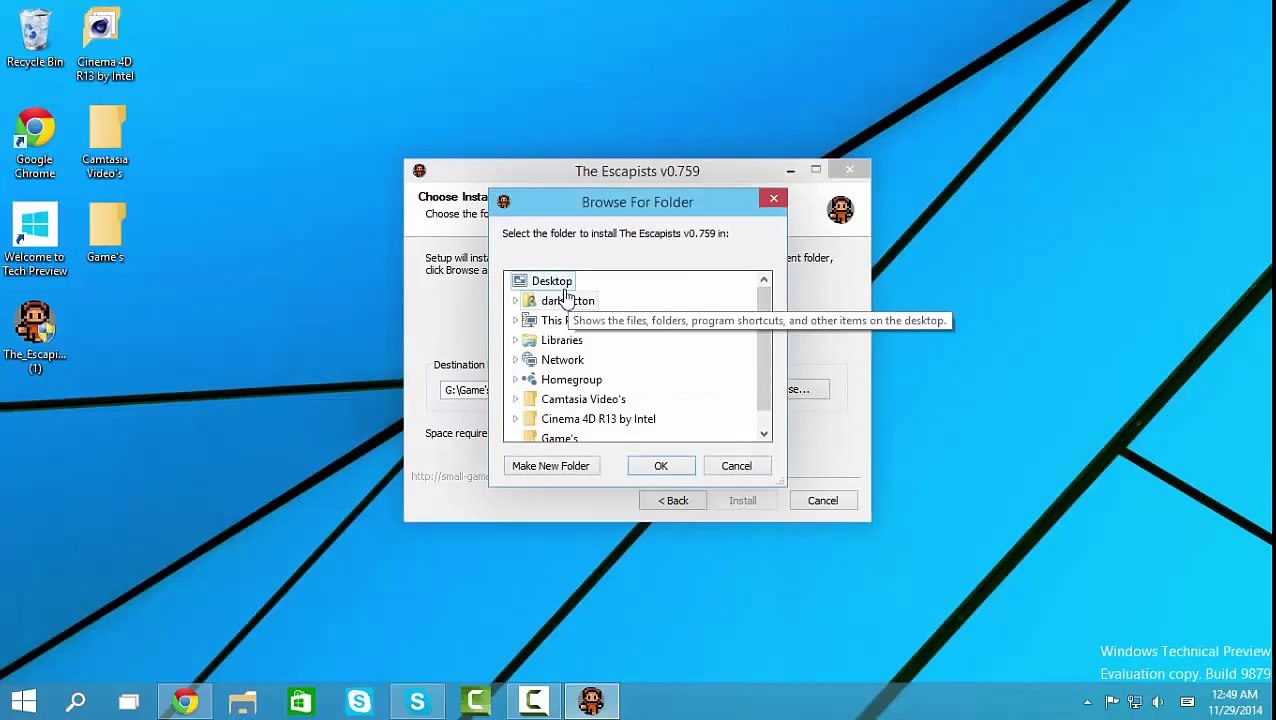Click the installer's bottom Cancel button

(823, 501)
